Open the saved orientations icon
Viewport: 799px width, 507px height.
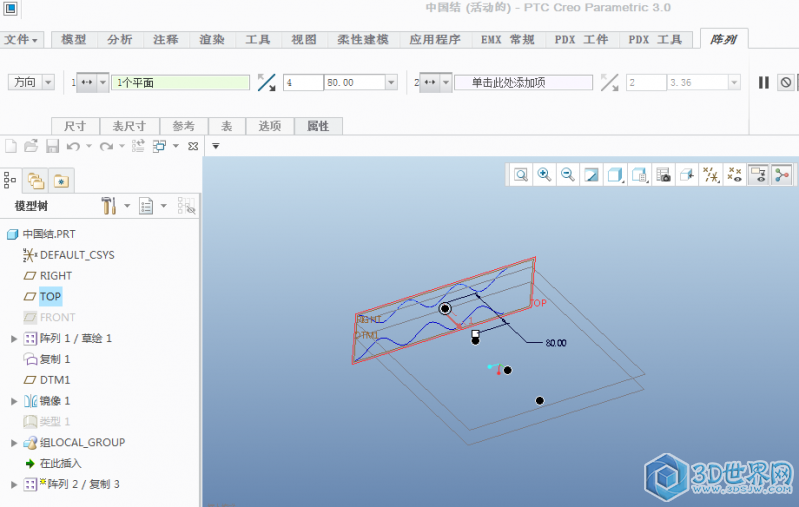(x=639, y=175)
